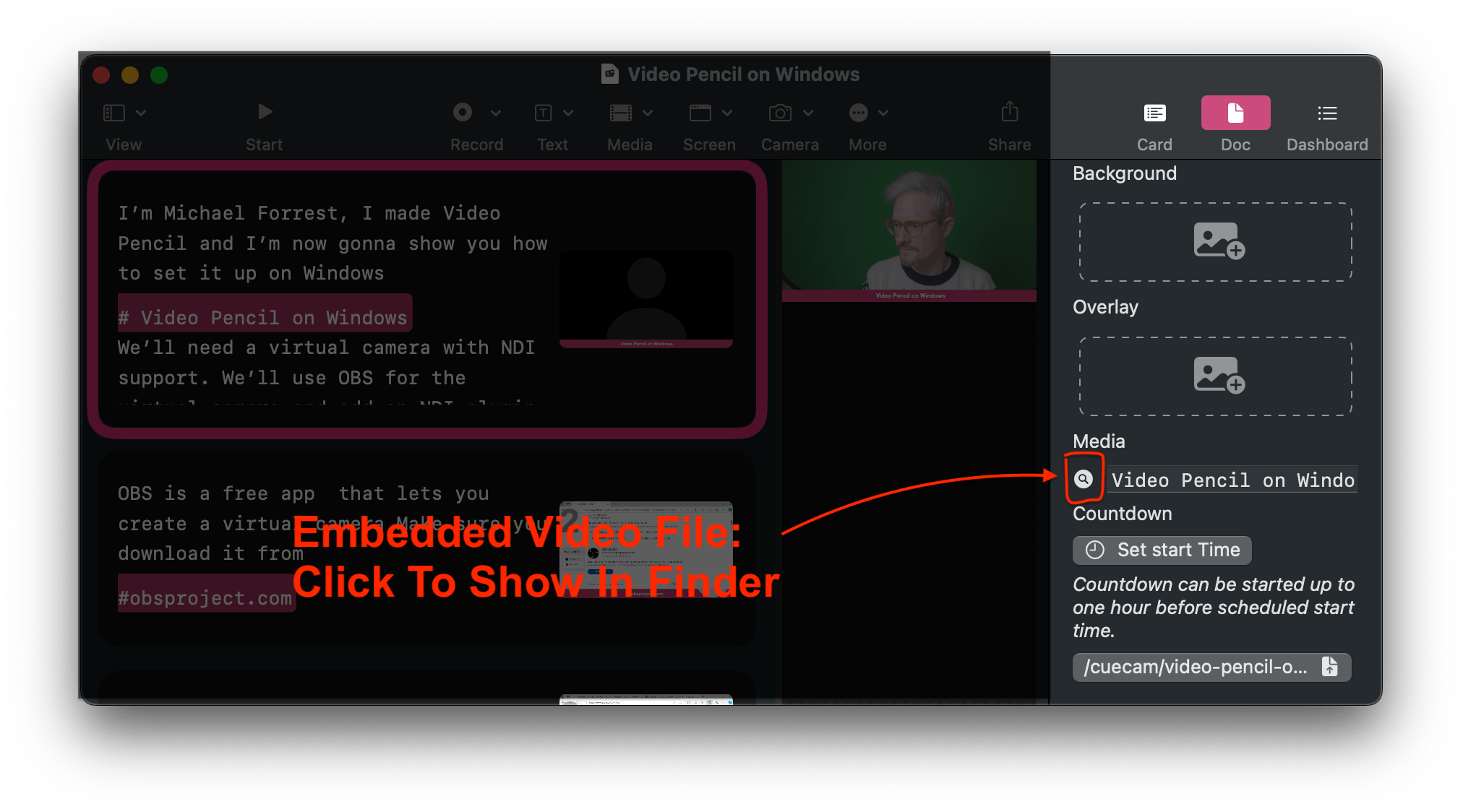Click the document icon in window title
This screenshot has width=1463, height=812.
click(610, 74)
